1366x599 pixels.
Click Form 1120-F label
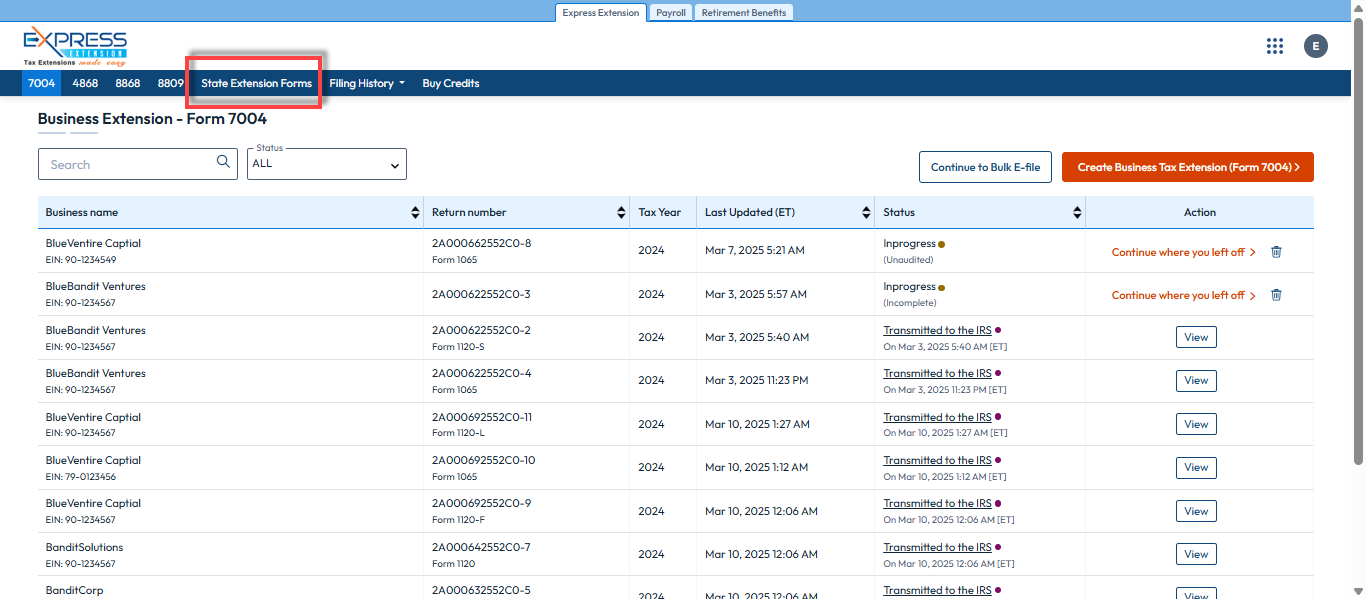tap(458, 520)
